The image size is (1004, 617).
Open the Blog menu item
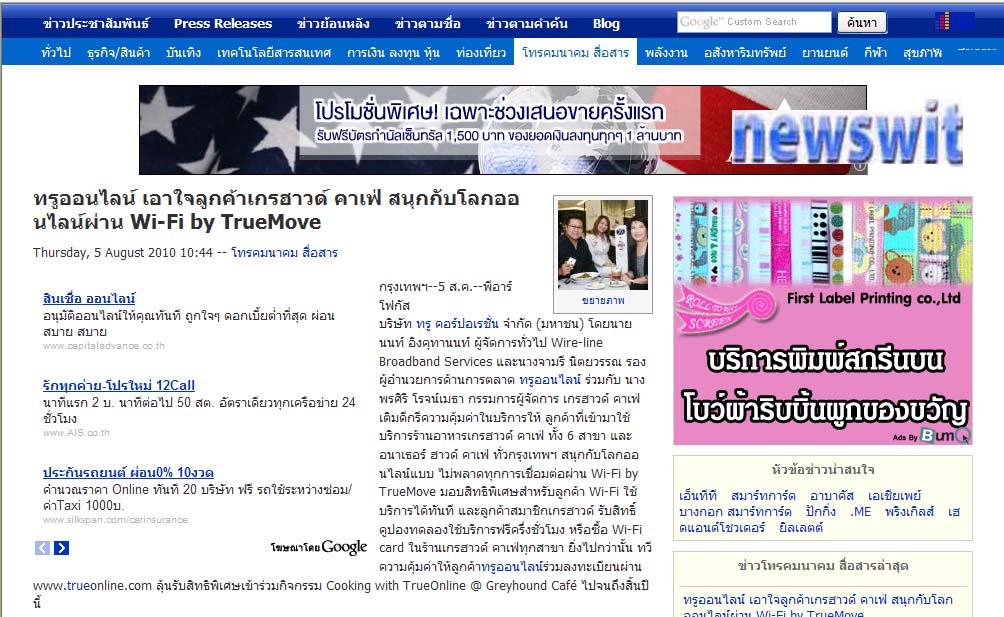pos(606,24)
